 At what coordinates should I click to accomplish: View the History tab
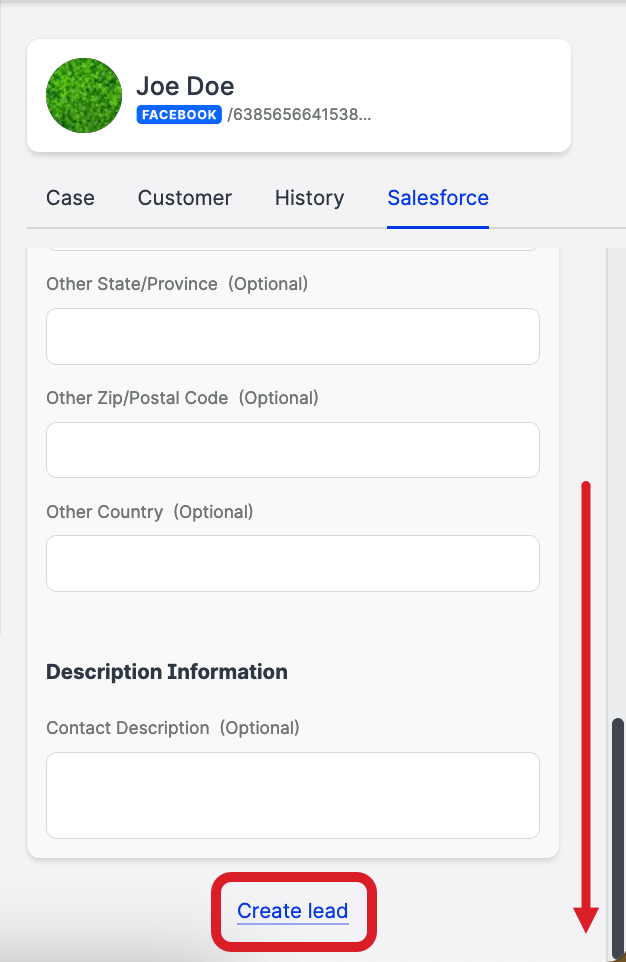(x=309, y=198)
